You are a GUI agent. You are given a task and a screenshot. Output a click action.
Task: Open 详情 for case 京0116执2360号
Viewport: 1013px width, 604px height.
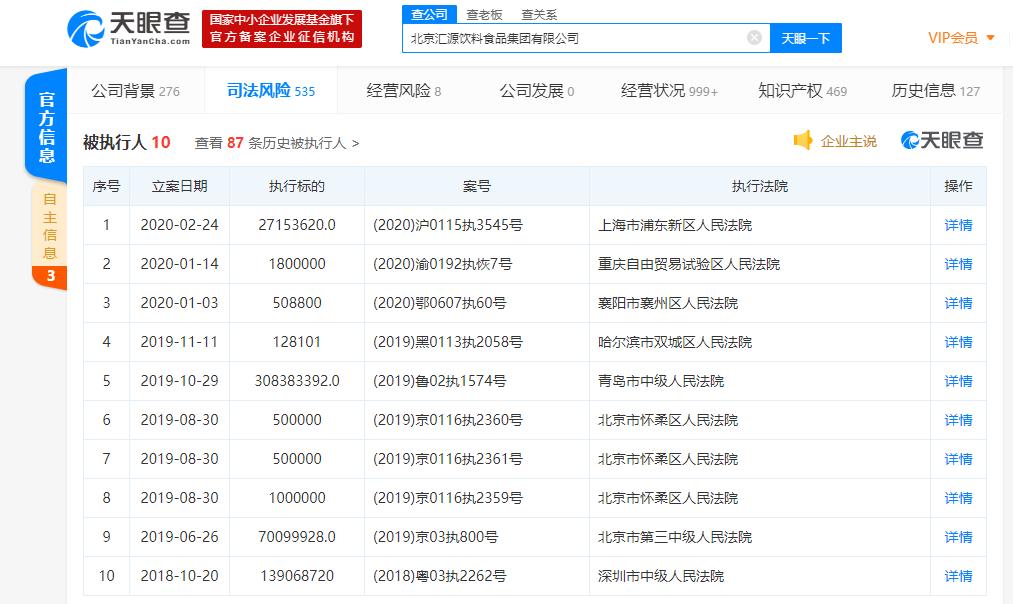point(958,420)
